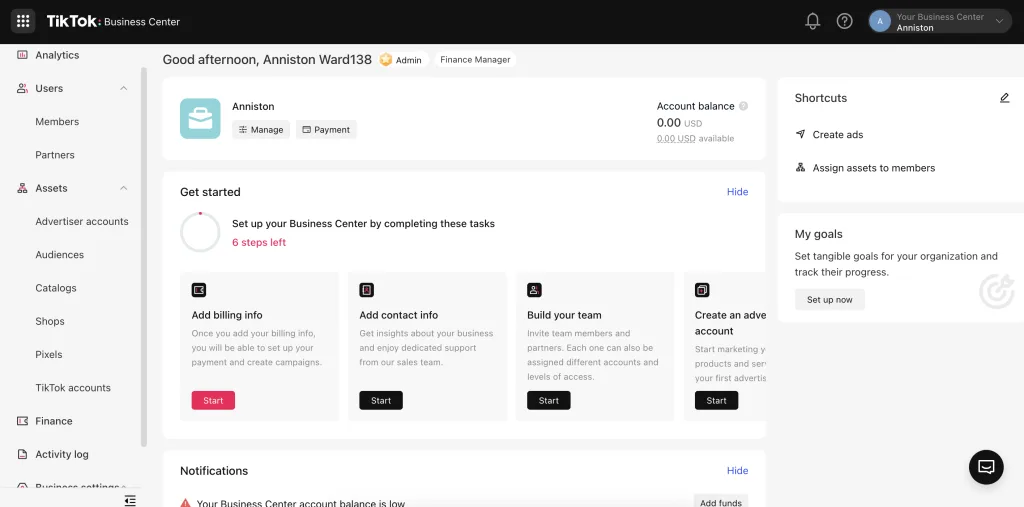Click the account balance info icon
1024x507 pixels.
coord(743,106)
